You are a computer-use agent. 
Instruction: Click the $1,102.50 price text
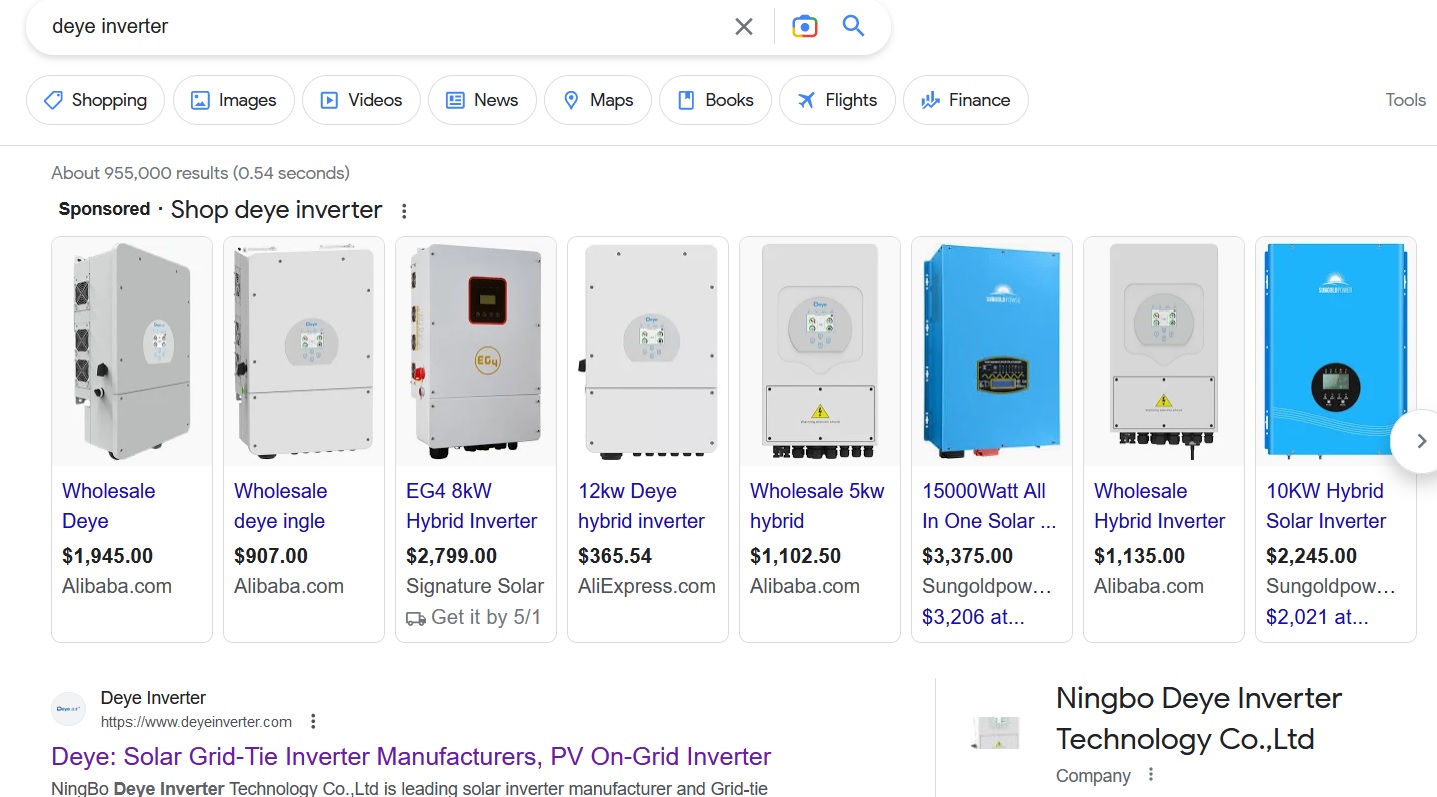[x=795, y=556]
